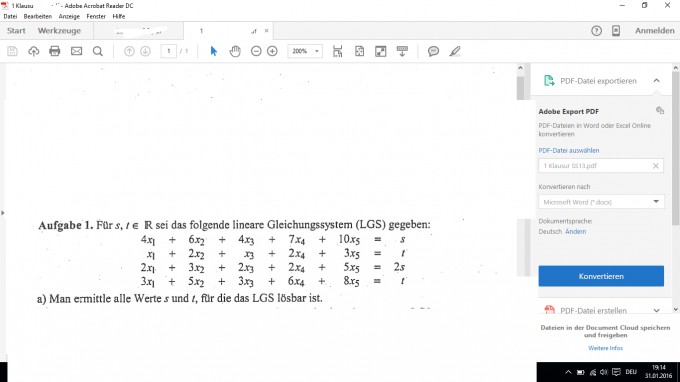The width and height of the screenshot is (680, 382).
Task: Activate the hand pan tool
Action: click(235, 51)
